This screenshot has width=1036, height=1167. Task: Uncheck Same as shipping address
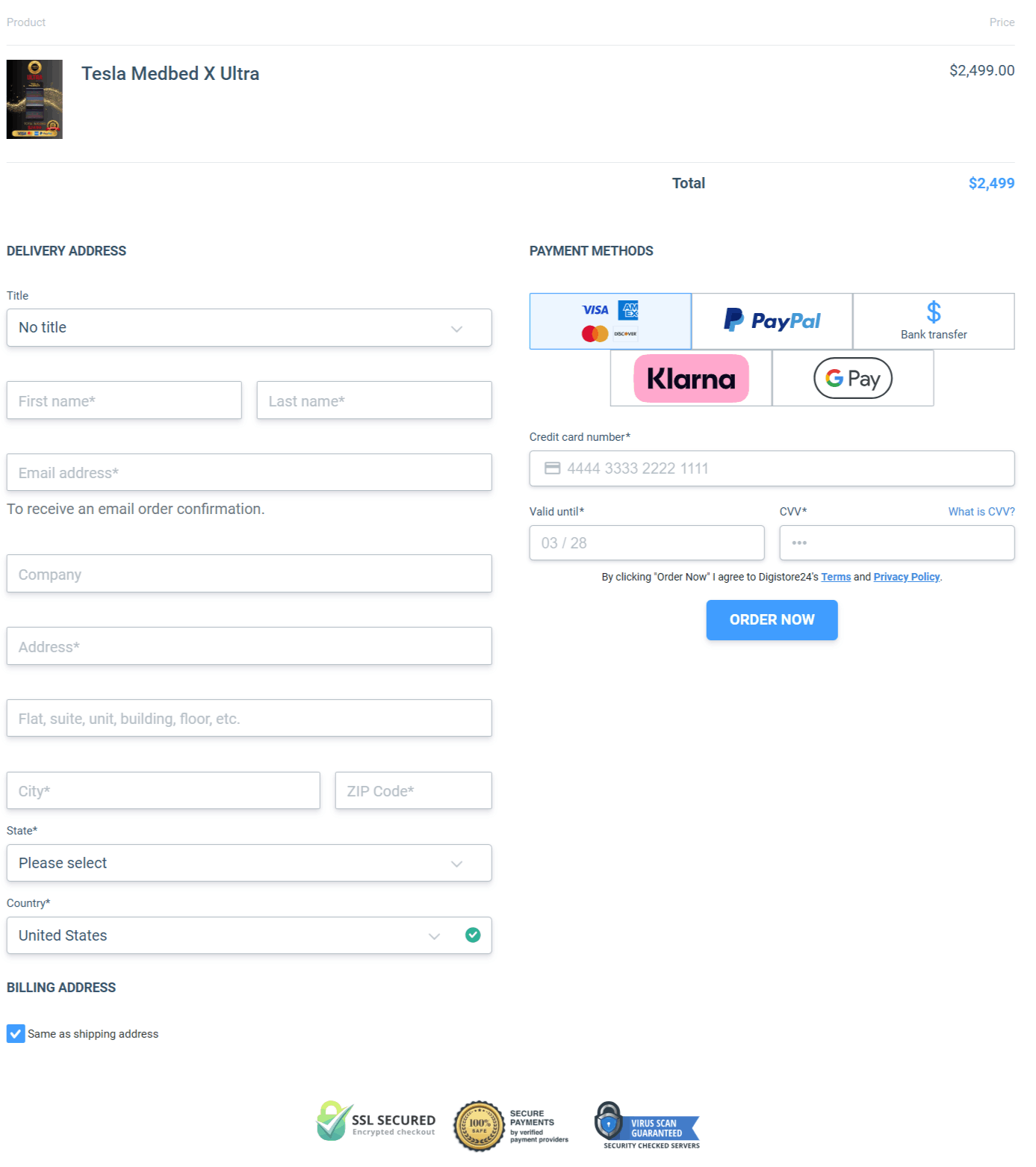(x=15, y=1034)
